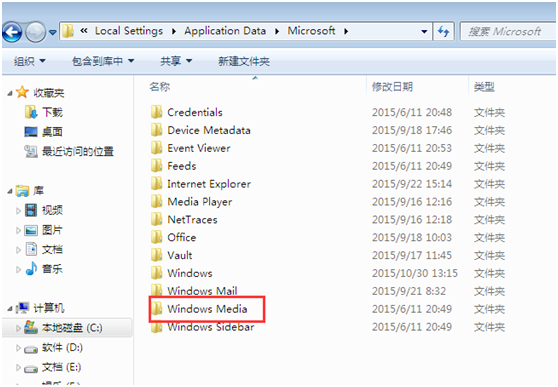Expand the 文档 (E:) drive node

coord(18,367)
